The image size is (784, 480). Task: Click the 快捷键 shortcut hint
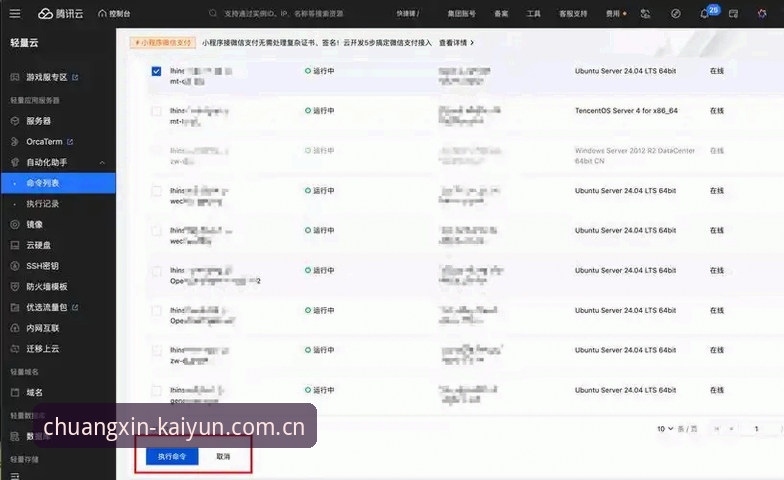pyautogui.click(x=408, y=14)
